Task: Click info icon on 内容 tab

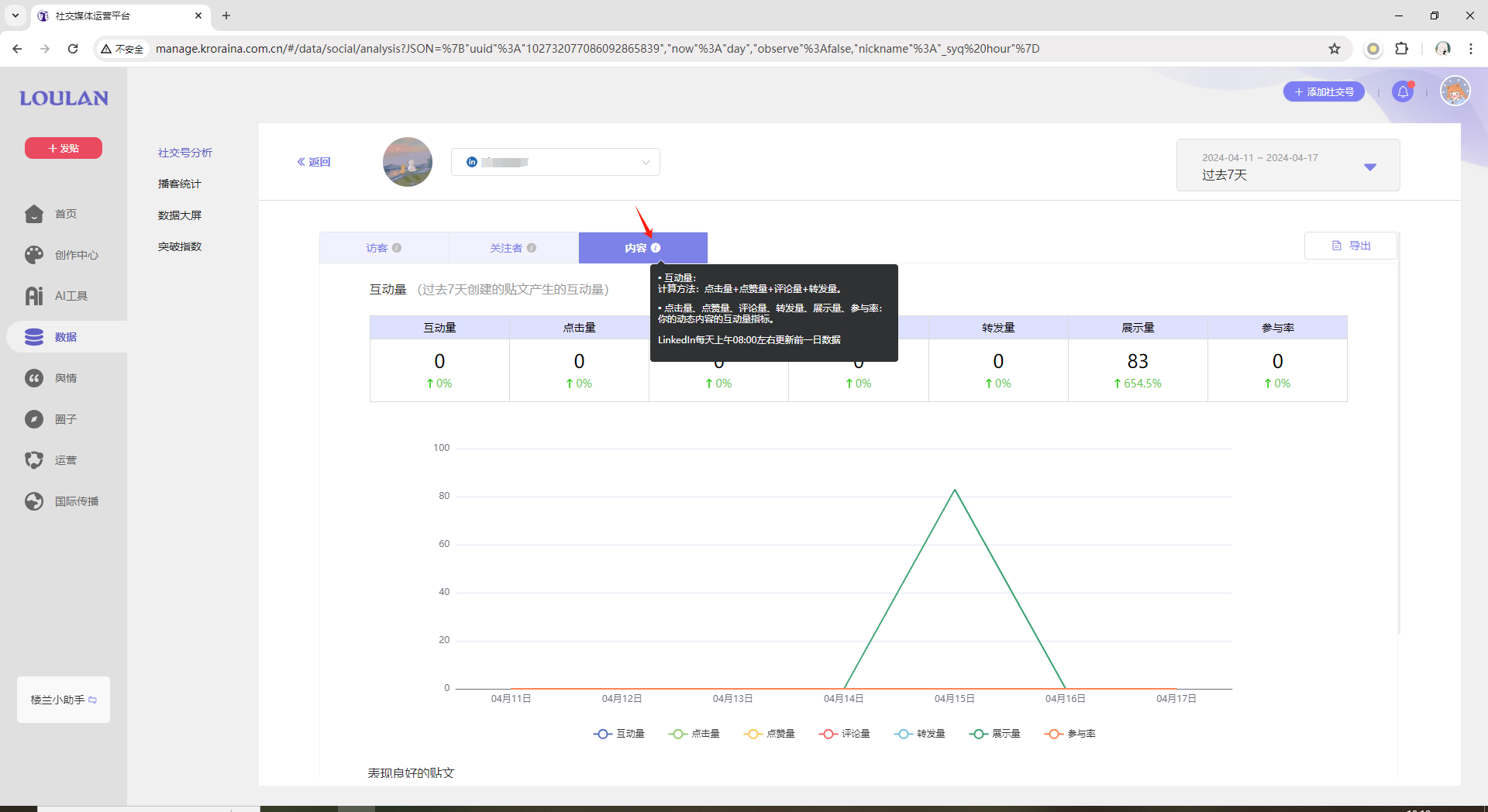Action: [656, 248]
